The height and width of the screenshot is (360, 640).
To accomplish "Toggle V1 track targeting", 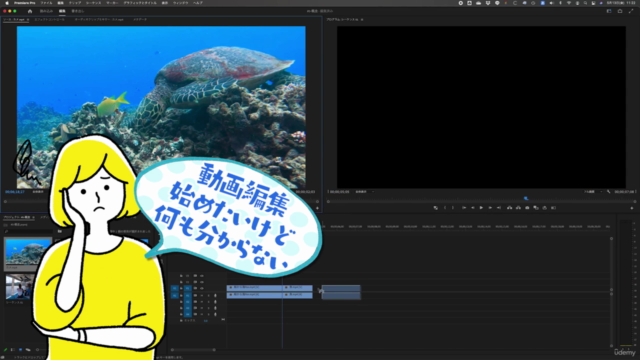I will [188, 288].
